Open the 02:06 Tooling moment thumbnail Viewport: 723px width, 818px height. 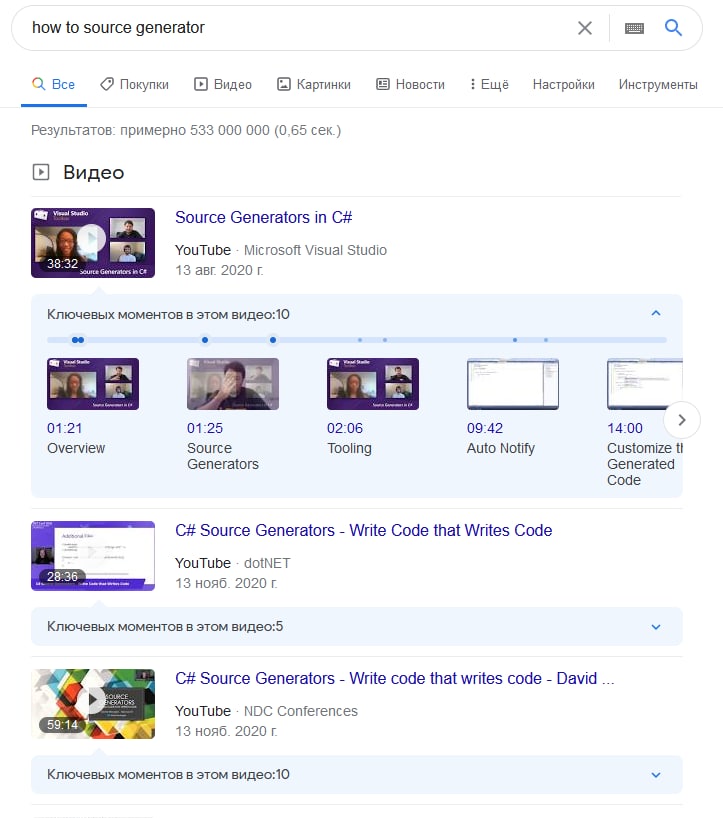coord(373,384)
